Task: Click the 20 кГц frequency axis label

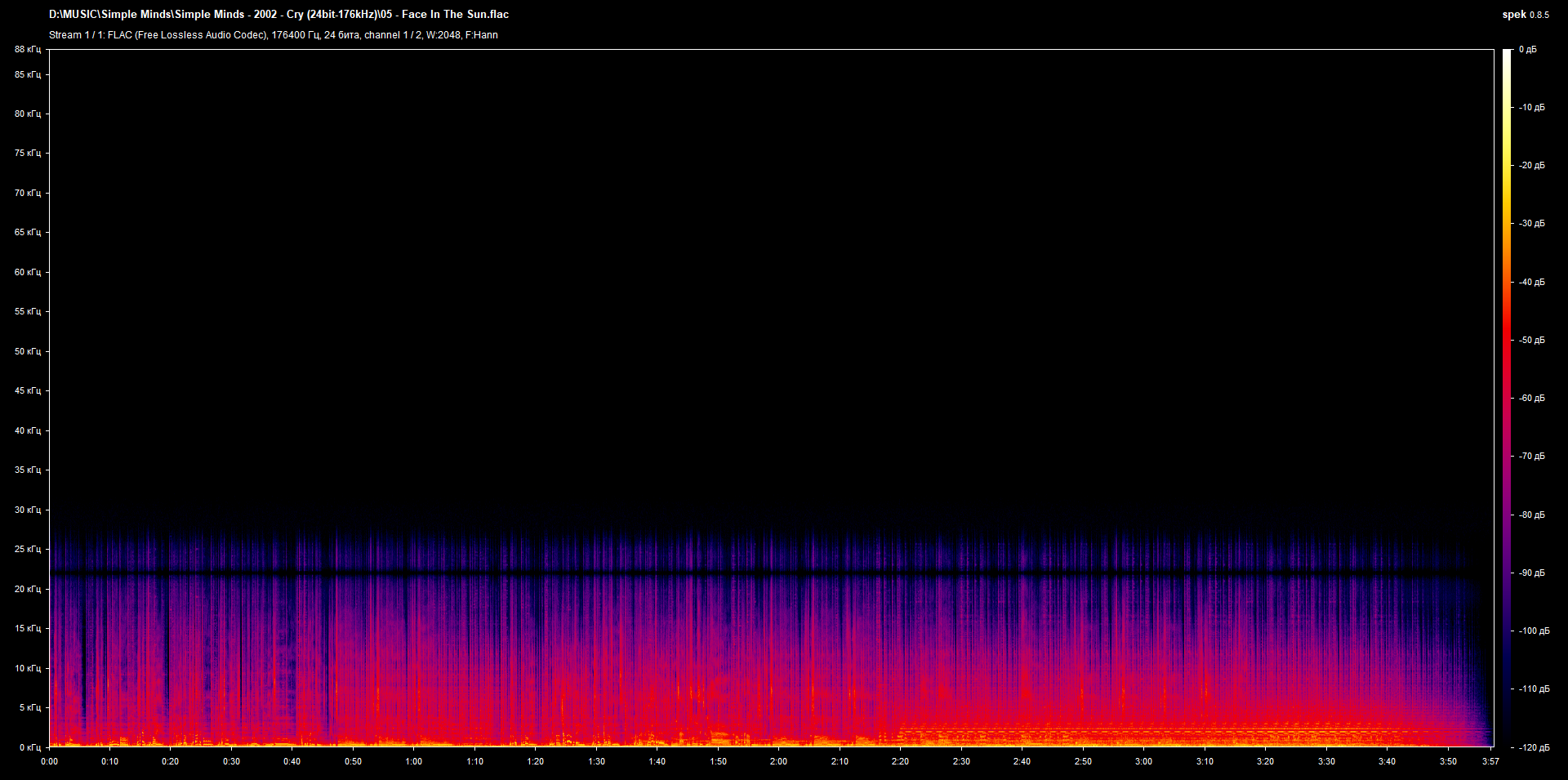Action: [28, 589]
